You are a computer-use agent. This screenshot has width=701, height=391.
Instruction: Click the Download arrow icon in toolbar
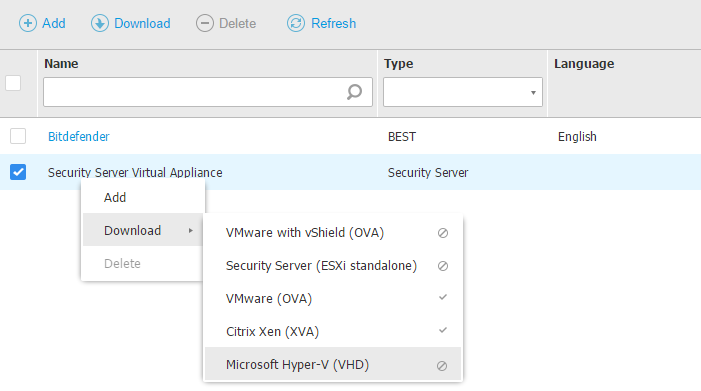click(x=100, y=23)
